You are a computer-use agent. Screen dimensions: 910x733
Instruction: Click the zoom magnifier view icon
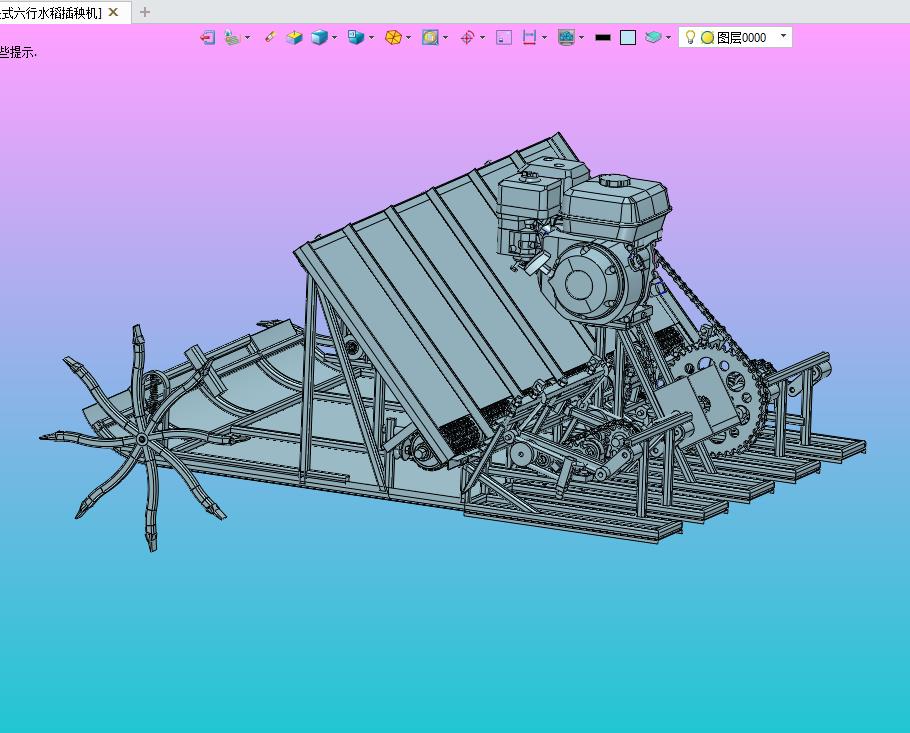(430, 37)
